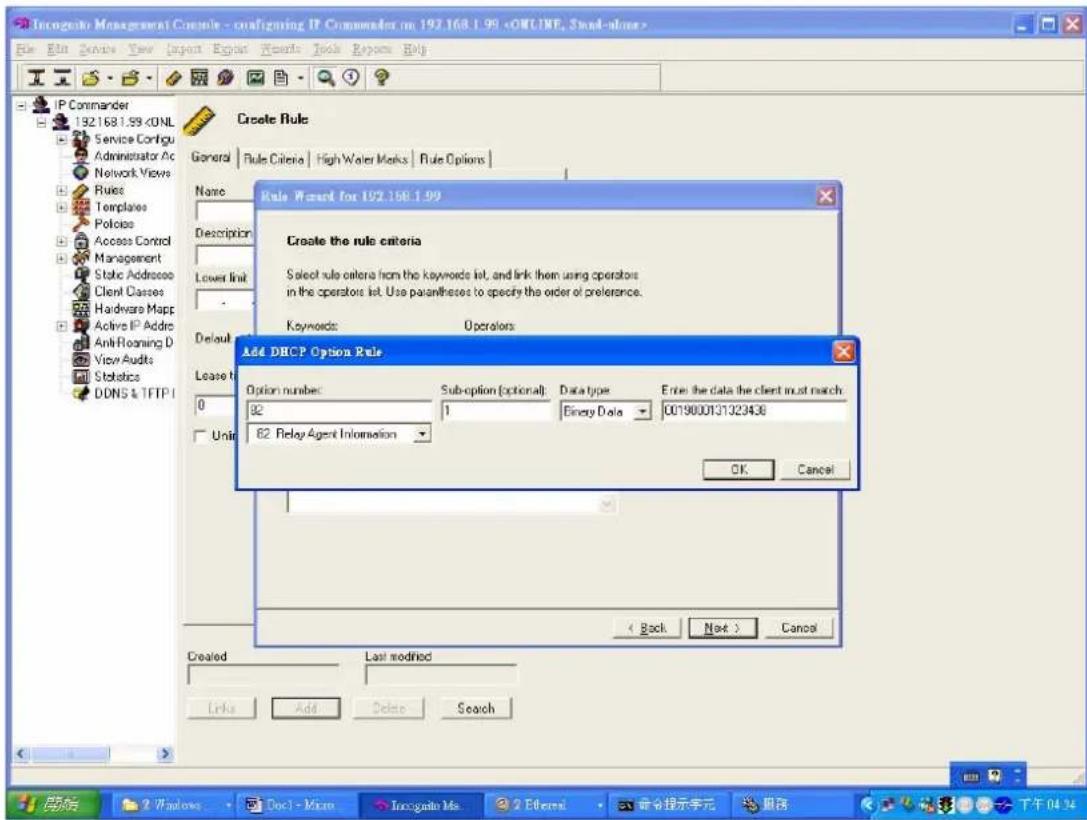Select Network Views tree node
This screenshot has width=1087, height=820.
tap(132, 173)
